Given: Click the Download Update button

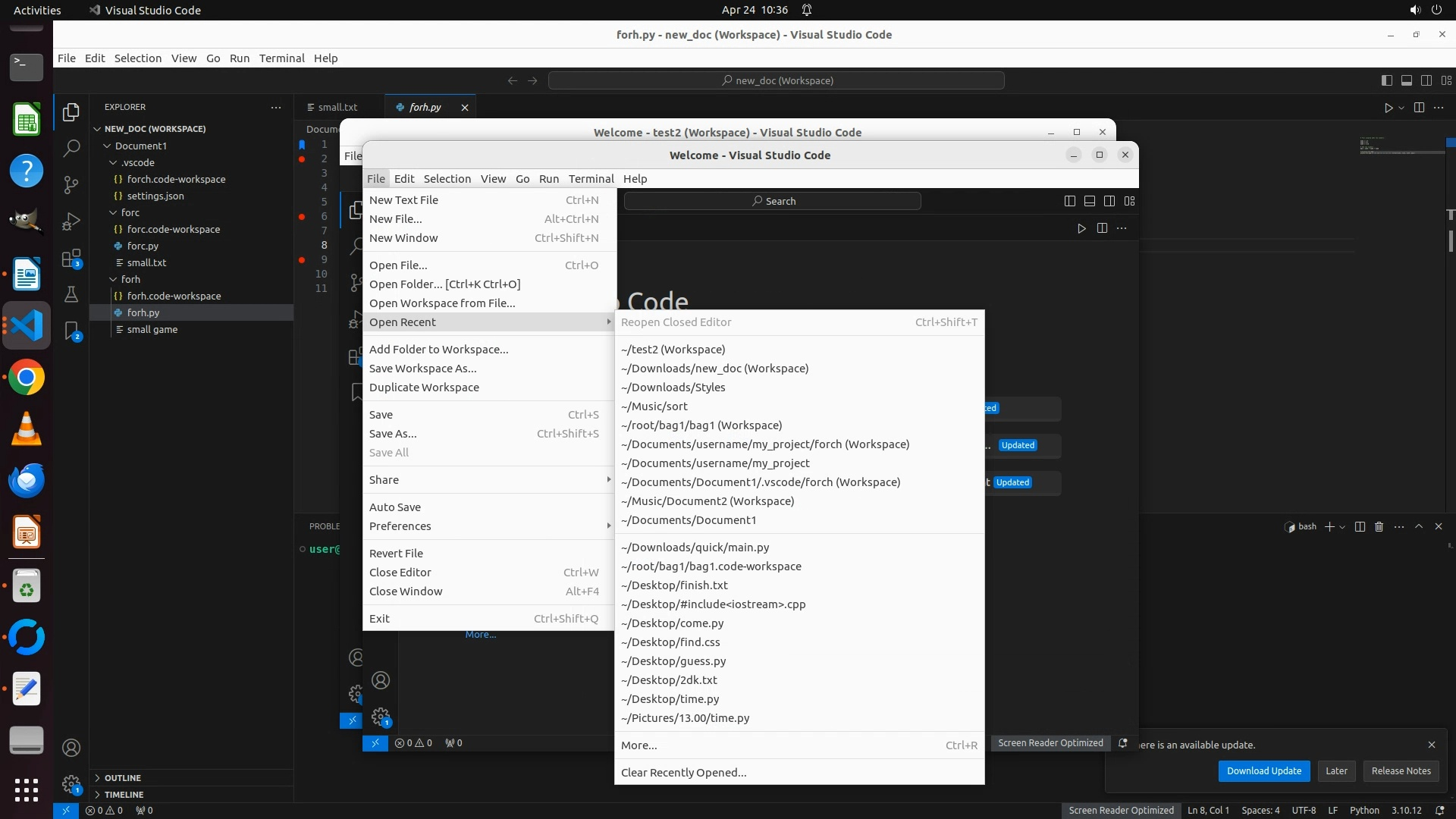Looking at the screenshot, I should [x=1263, y=771].
